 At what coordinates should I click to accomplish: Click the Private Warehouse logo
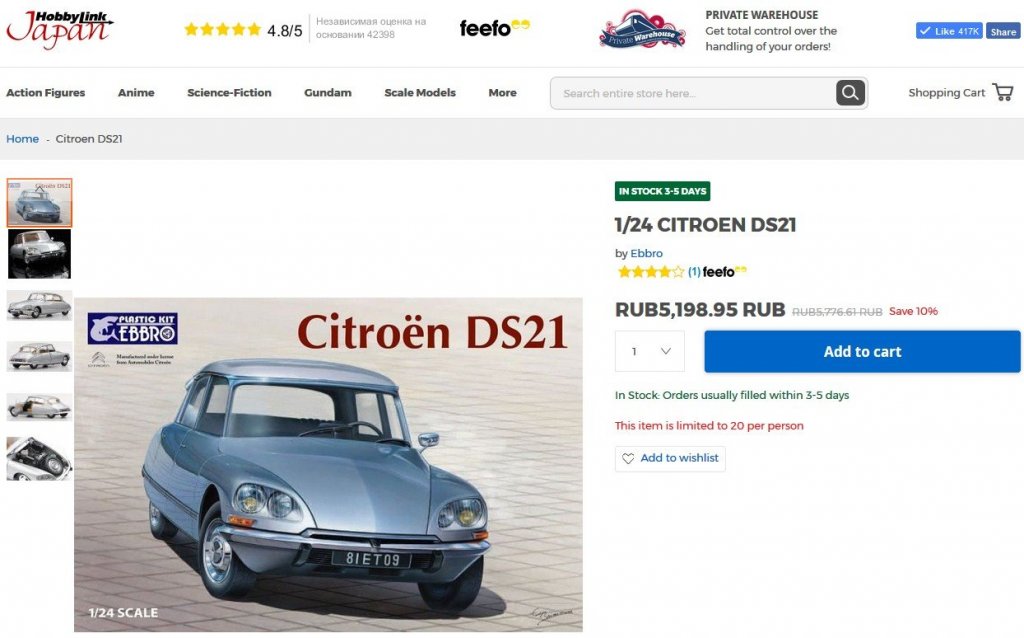tap(642, 30)
